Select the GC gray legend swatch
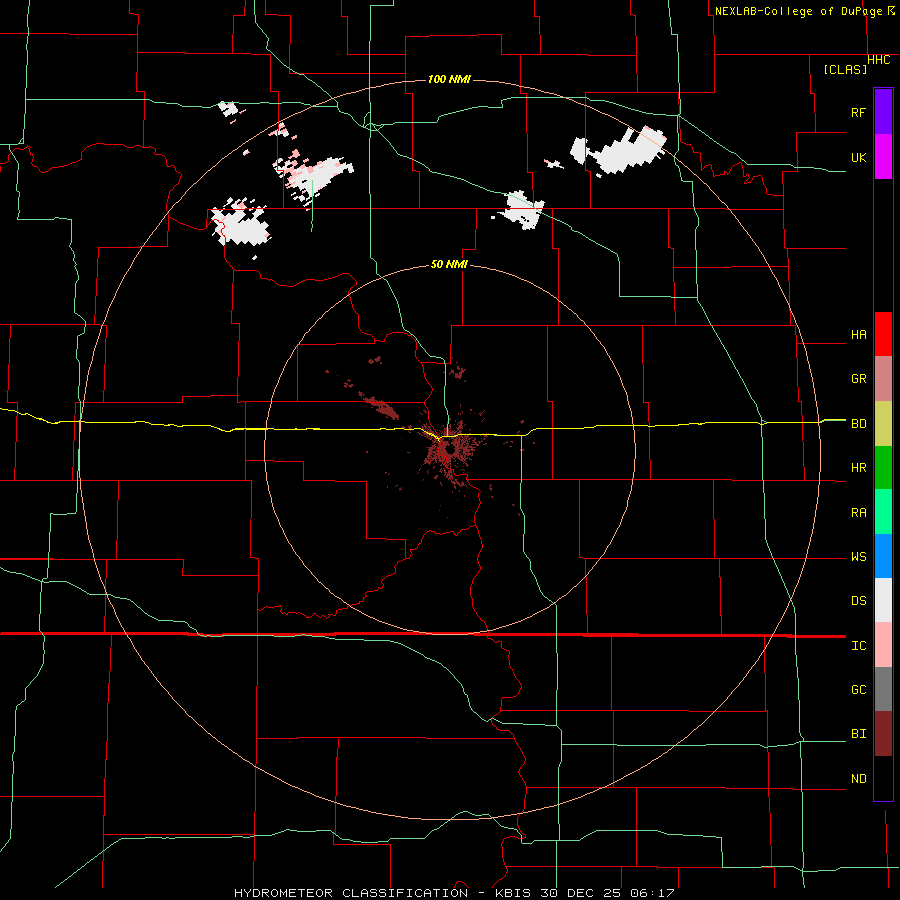Image resolution: width=900 pixels, height=900 pixels. click(883, 689)
